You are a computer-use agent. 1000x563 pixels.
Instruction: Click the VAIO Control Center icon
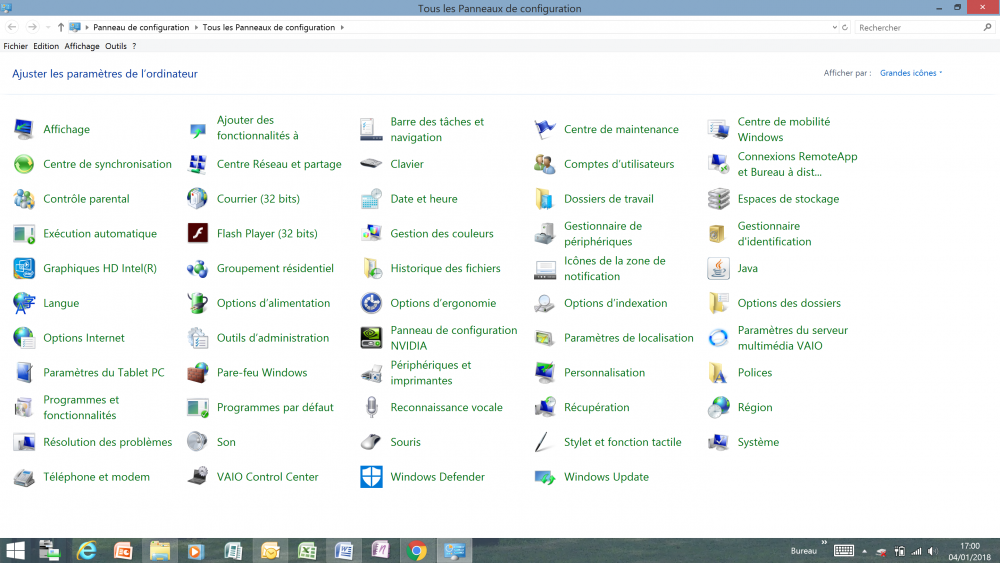pyautogui.click(x=198, y=477)
